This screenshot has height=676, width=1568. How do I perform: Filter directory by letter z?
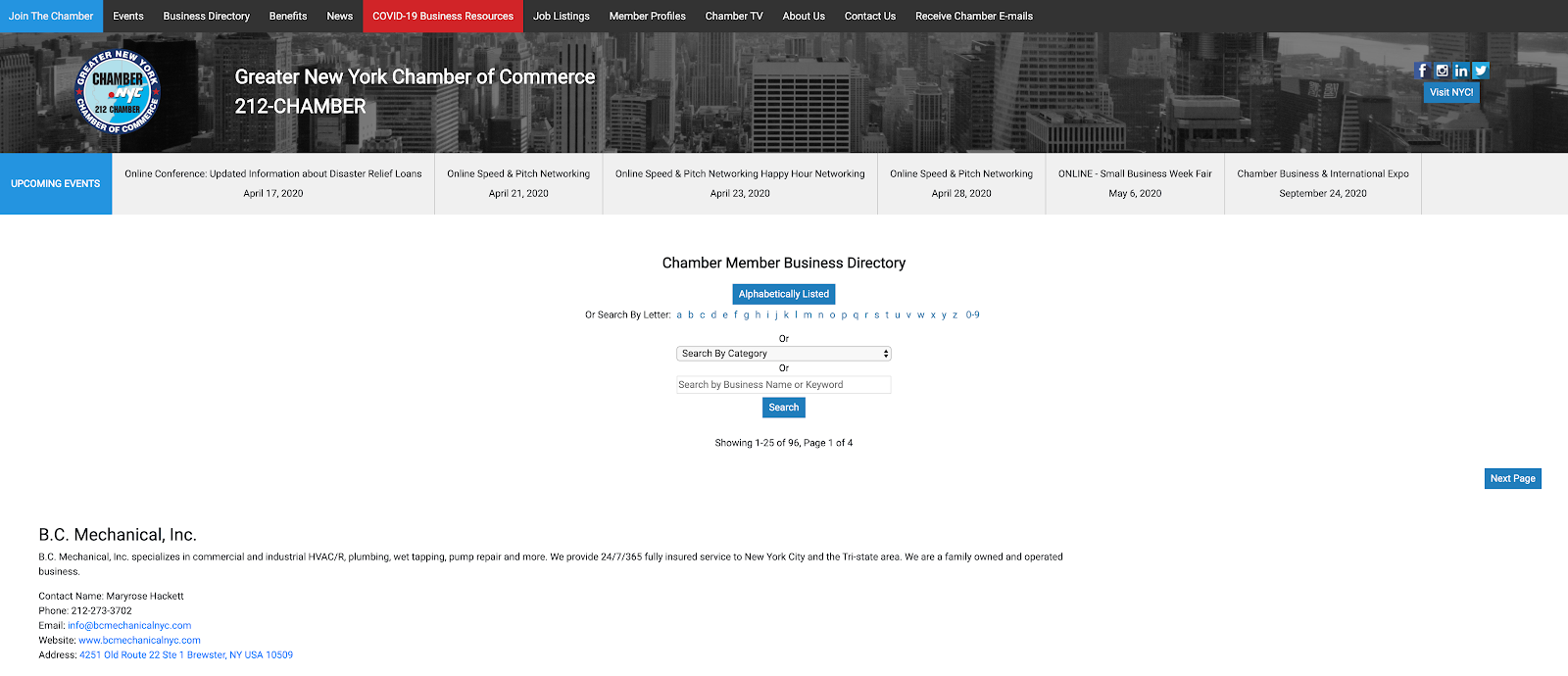[x=955, y=315]
